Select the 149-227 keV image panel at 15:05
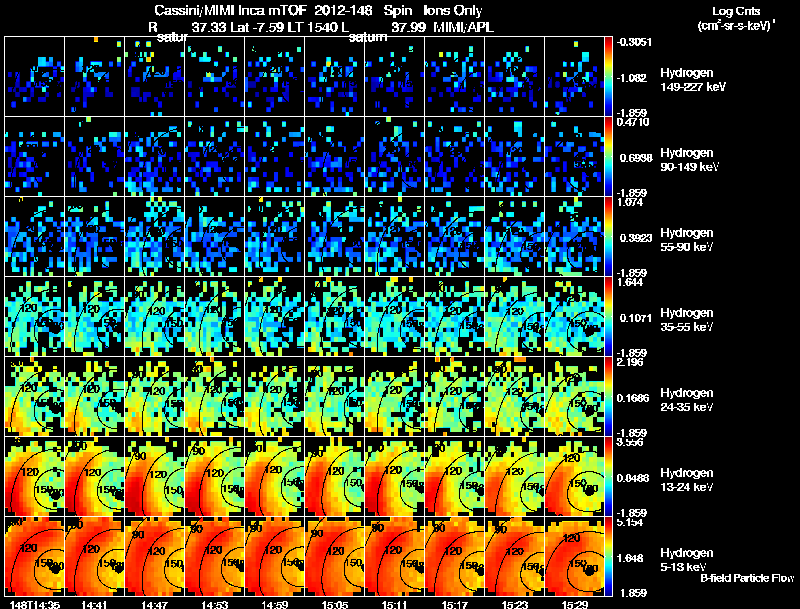Image resolution: width=800 pixels, height=609 pixels. point(335,77)
